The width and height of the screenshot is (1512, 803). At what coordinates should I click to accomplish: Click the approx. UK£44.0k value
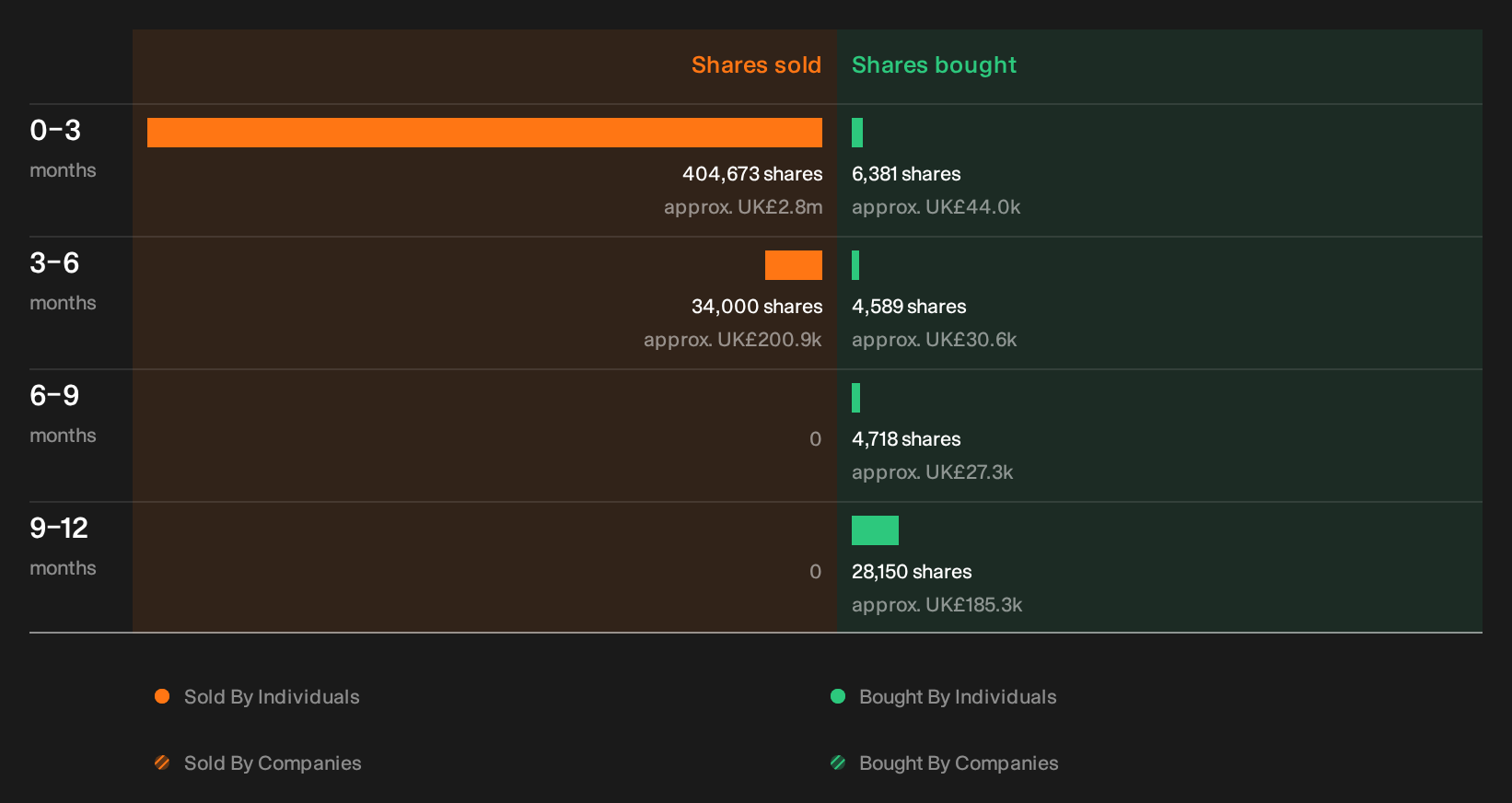point(936,207)
